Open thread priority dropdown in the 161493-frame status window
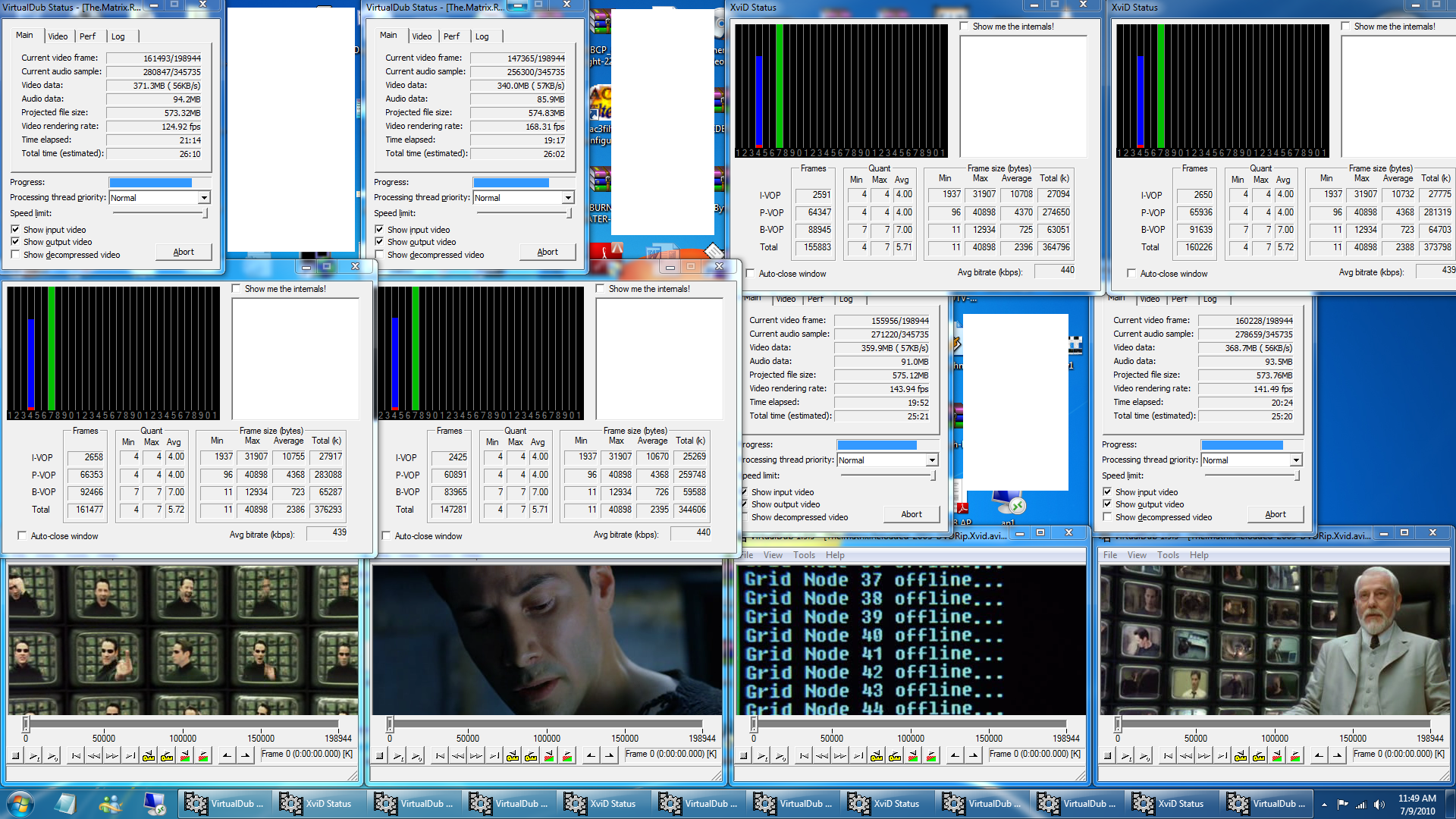The width and height of the screenshot is (1456, 819). 203,198
